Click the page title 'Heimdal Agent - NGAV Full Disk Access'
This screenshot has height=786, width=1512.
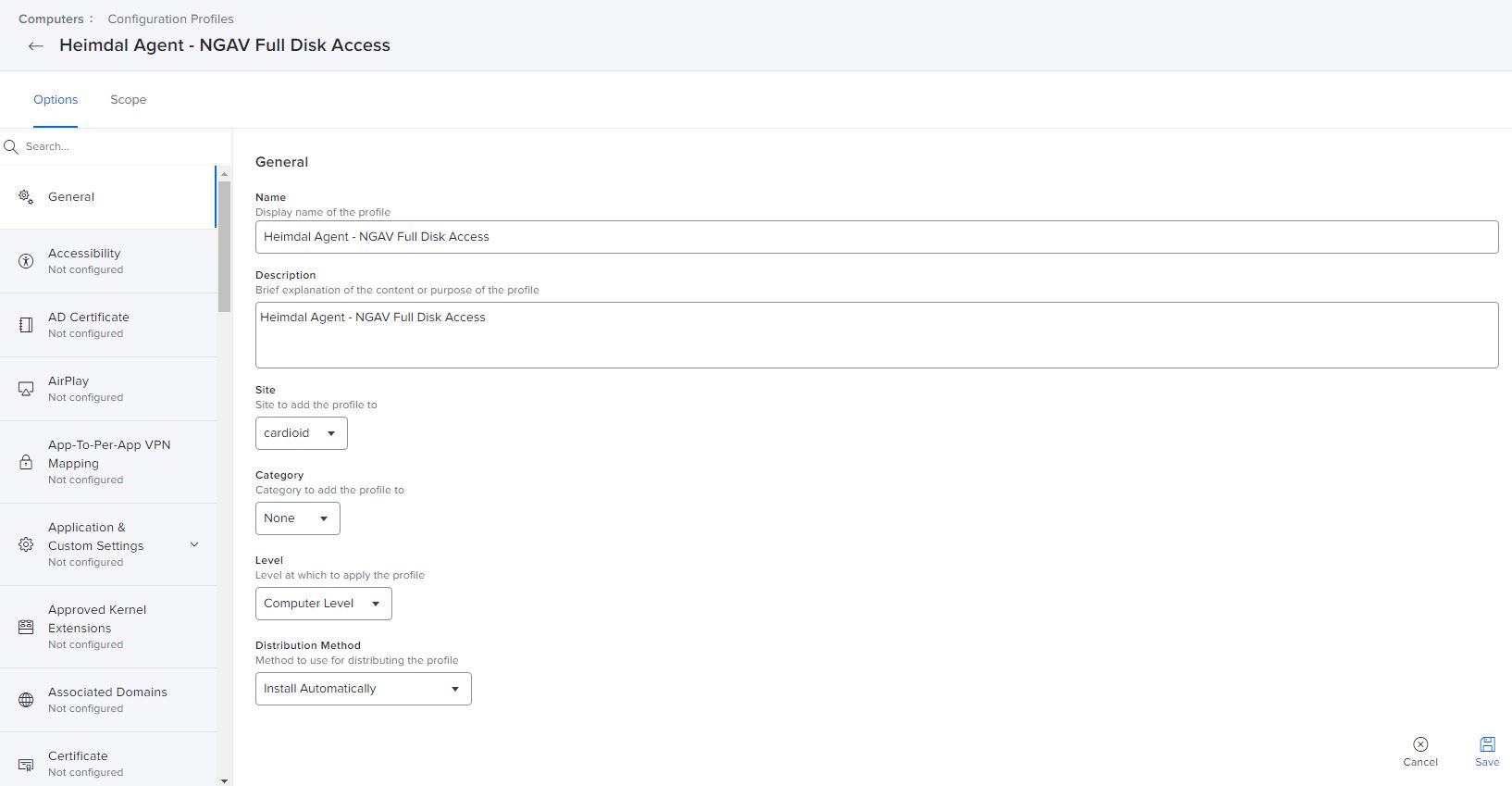(x=225, y=45)
